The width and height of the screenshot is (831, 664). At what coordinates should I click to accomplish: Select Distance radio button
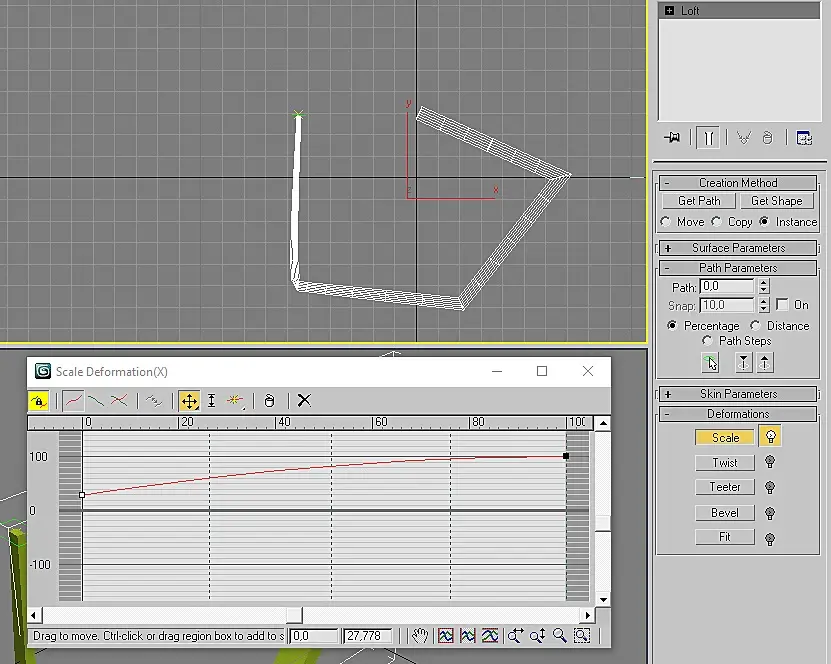click(756, 326)
